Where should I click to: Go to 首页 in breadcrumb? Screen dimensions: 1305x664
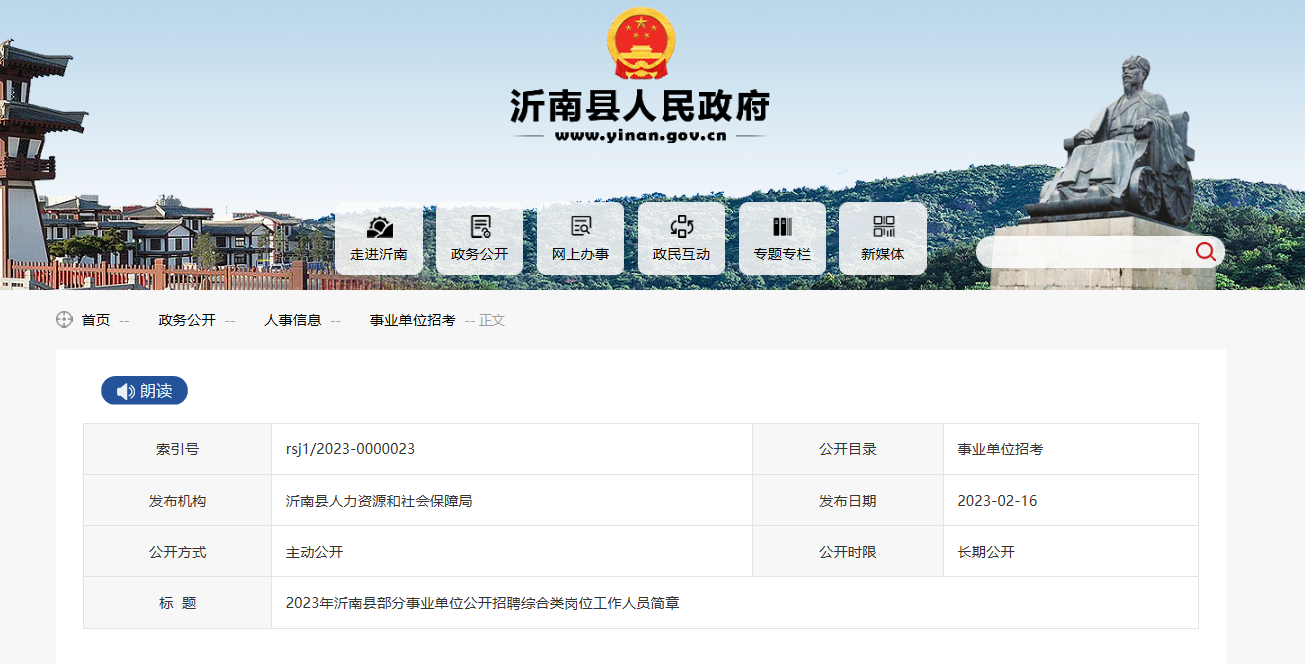click(x=96, y=320)
